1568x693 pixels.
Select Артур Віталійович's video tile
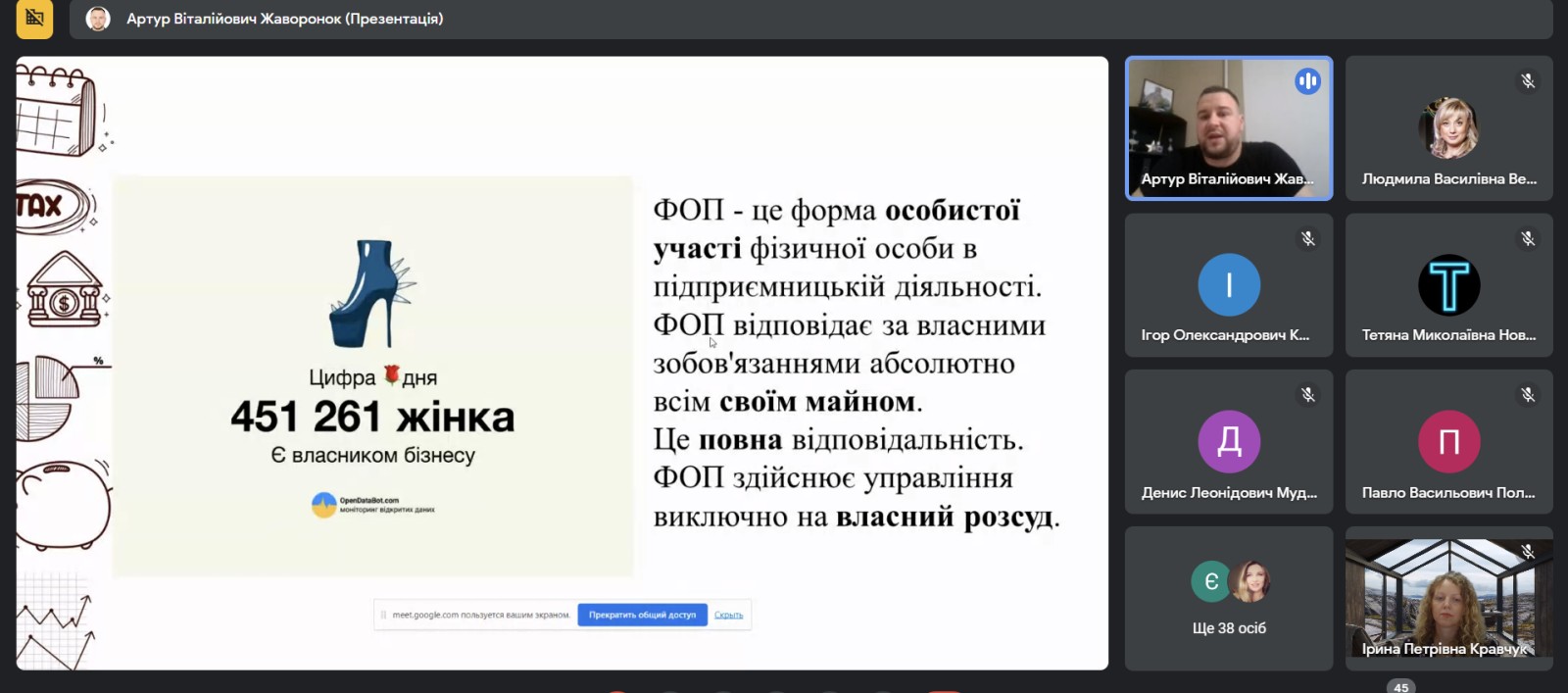click(x=1229, y=127)
